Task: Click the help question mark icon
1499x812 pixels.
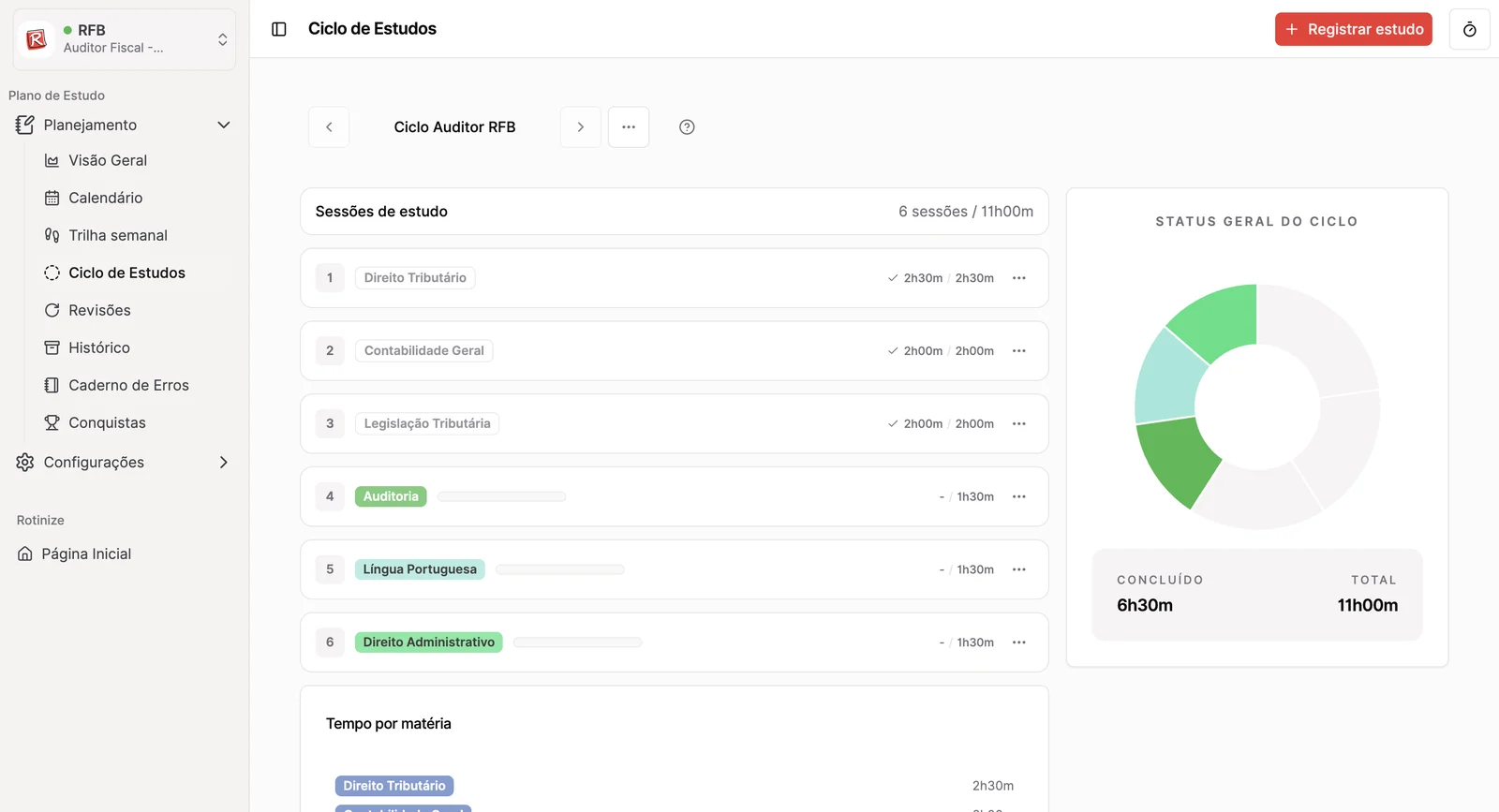Action: (x=687, y=127)
